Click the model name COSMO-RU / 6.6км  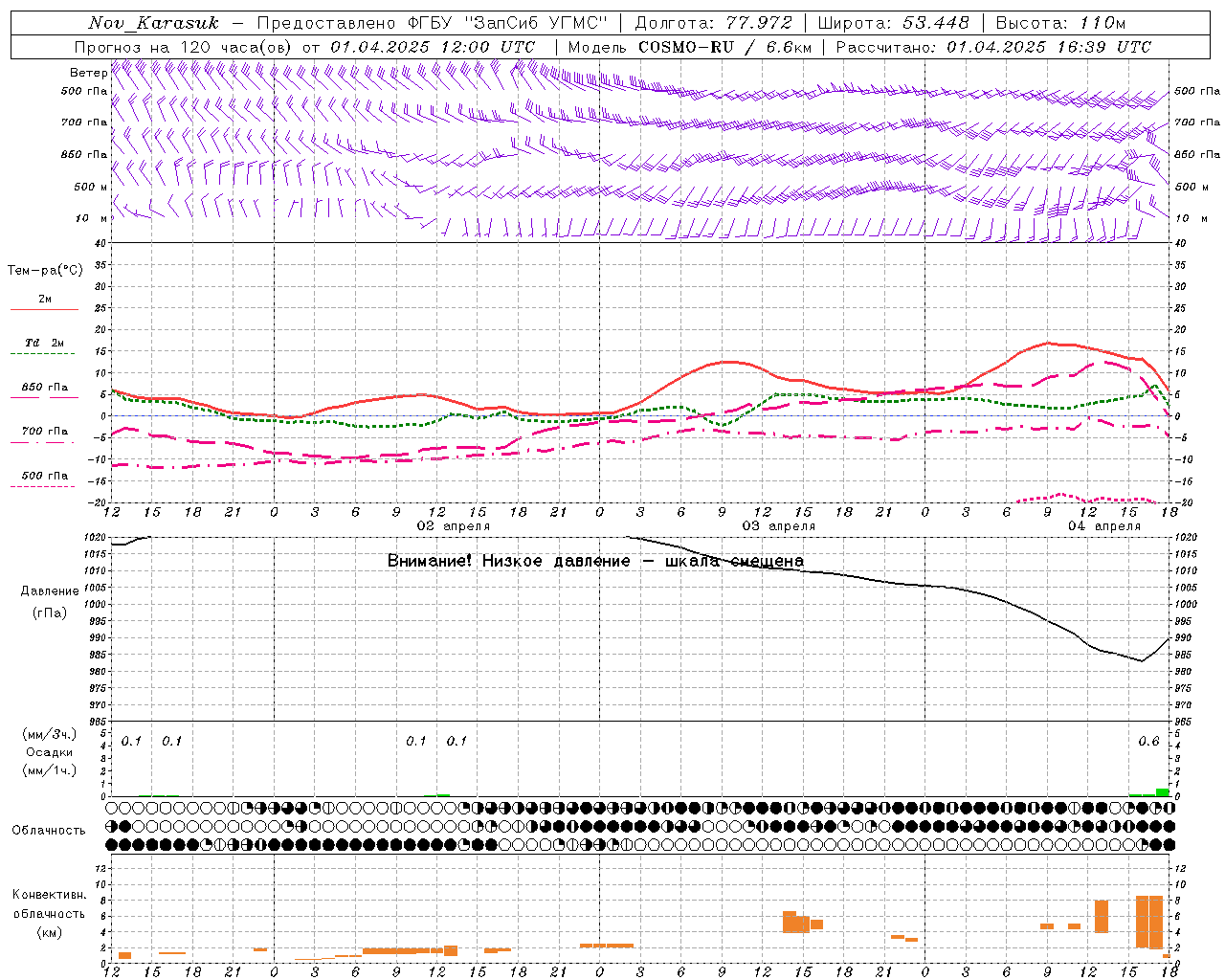coord(724,47)
